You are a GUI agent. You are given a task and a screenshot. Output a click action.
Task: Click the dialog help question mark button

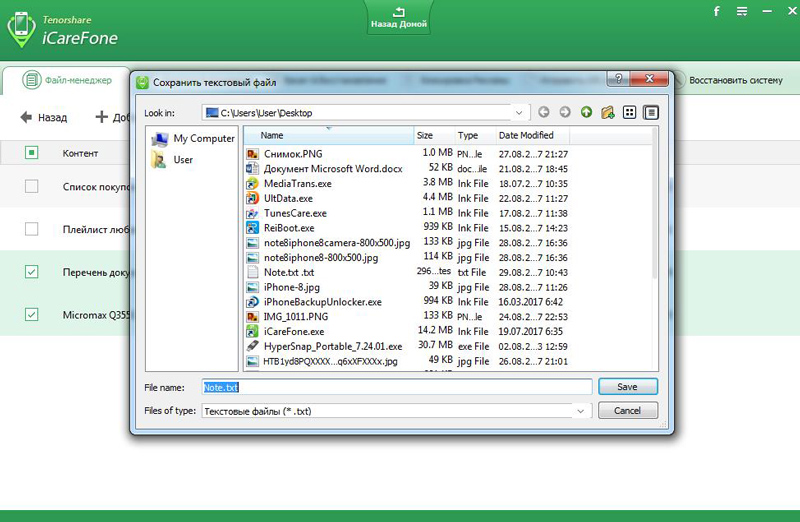[x=618, y=79]
